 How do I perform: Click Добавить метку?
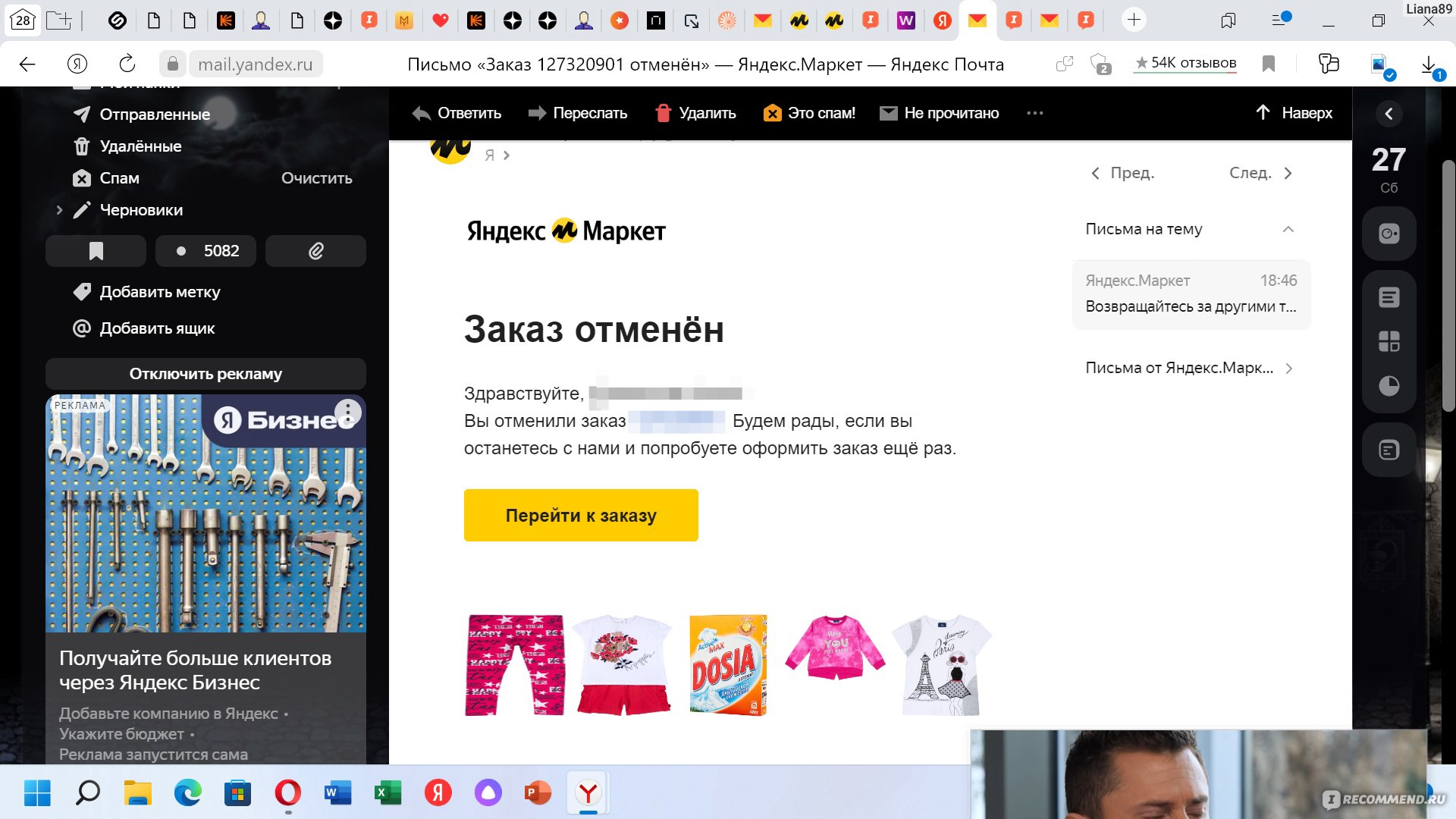159,292
